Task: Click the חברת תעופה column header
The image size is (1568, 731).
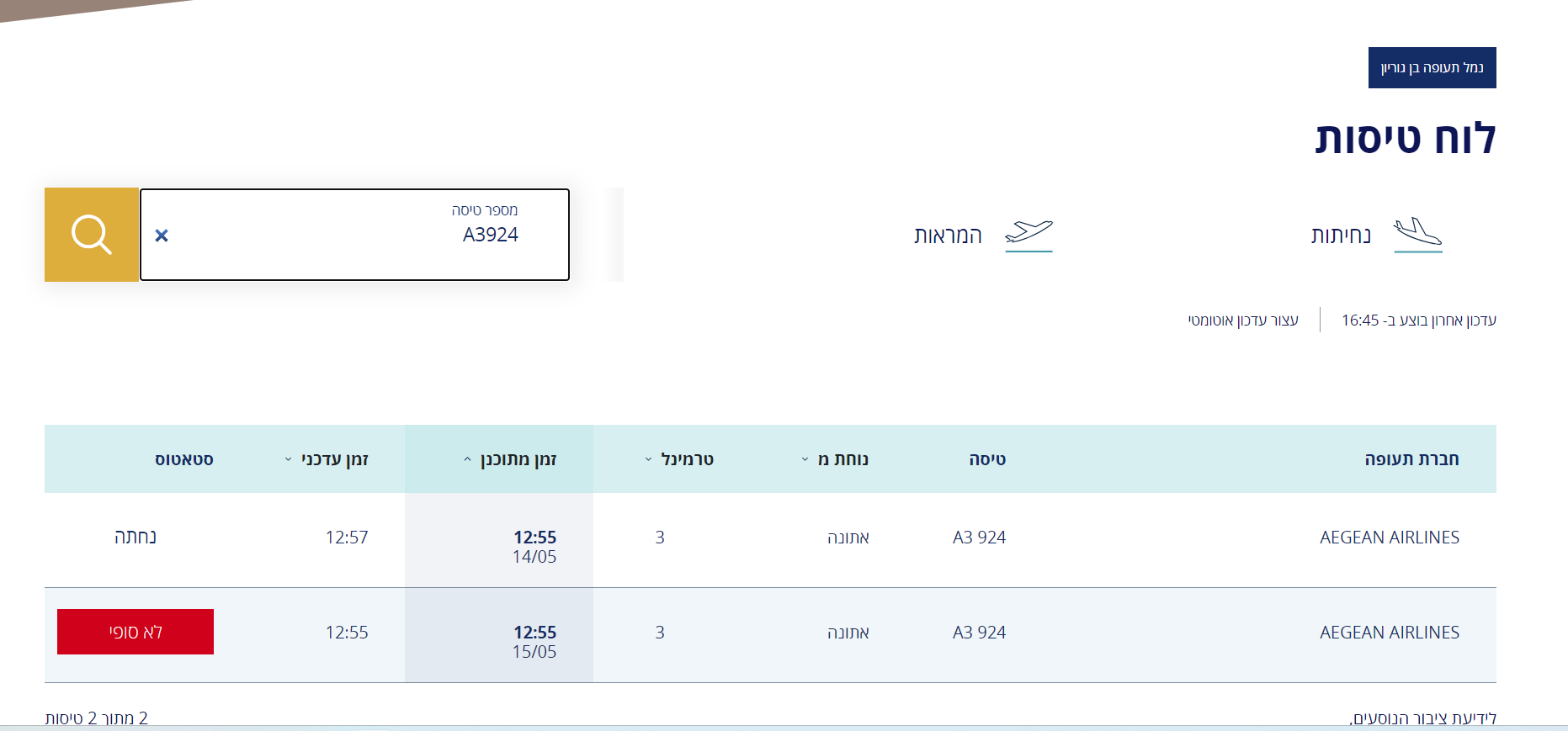Action: (1411, 459)
